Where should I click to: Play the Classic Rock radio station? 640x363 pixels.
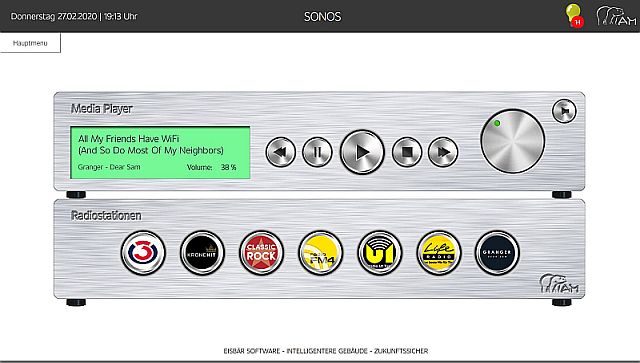click(261, 253)
